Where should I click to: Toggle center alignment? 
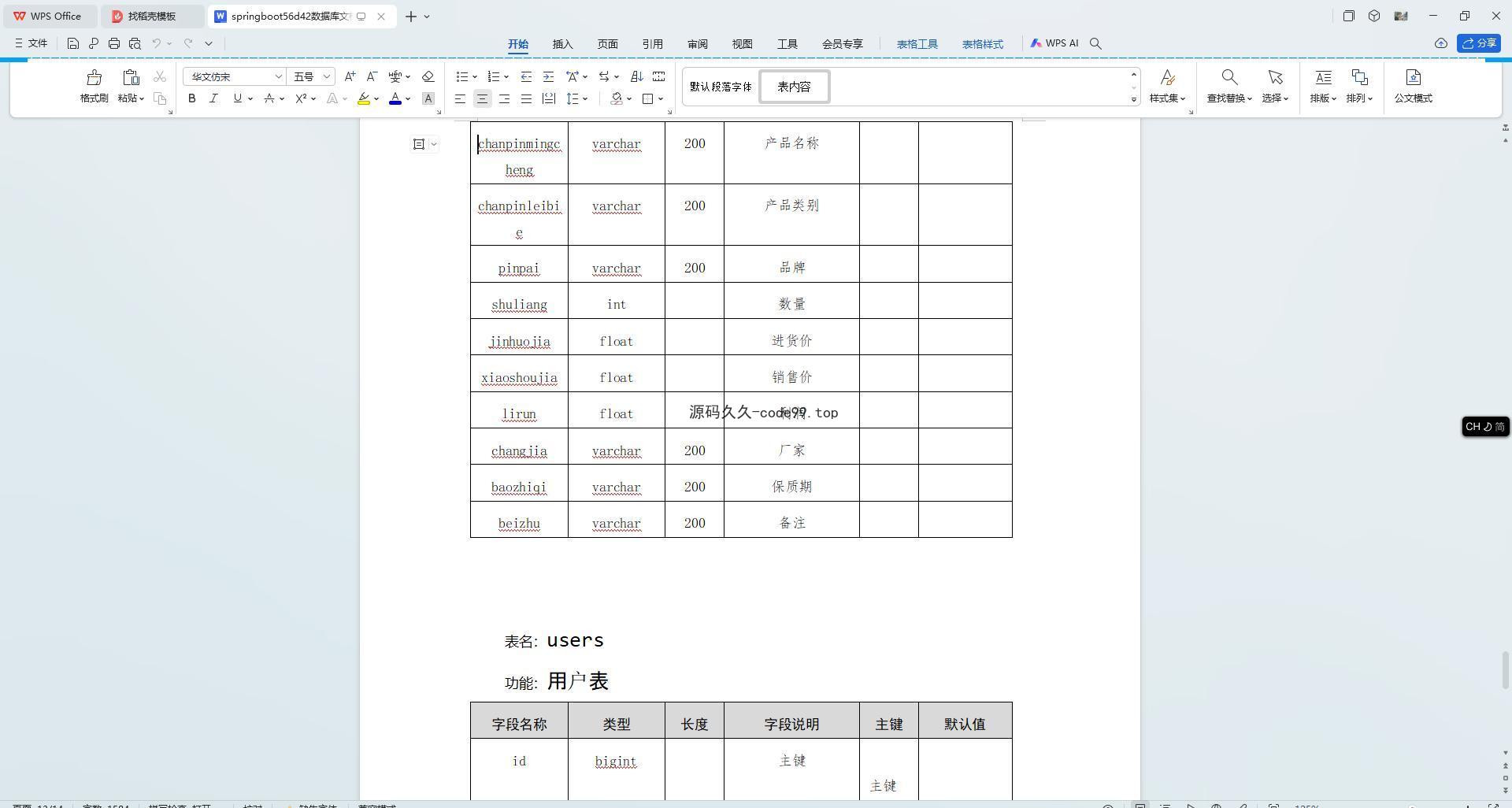click(x=482, y=98)
